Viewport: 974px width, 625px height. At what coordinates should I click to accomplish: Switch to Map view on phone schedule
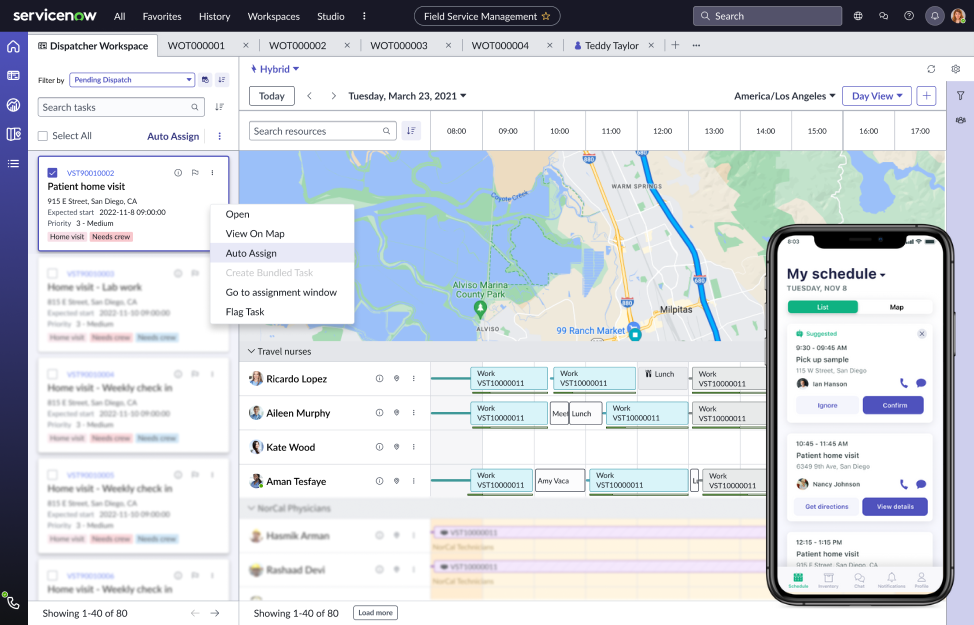point(896,307)
